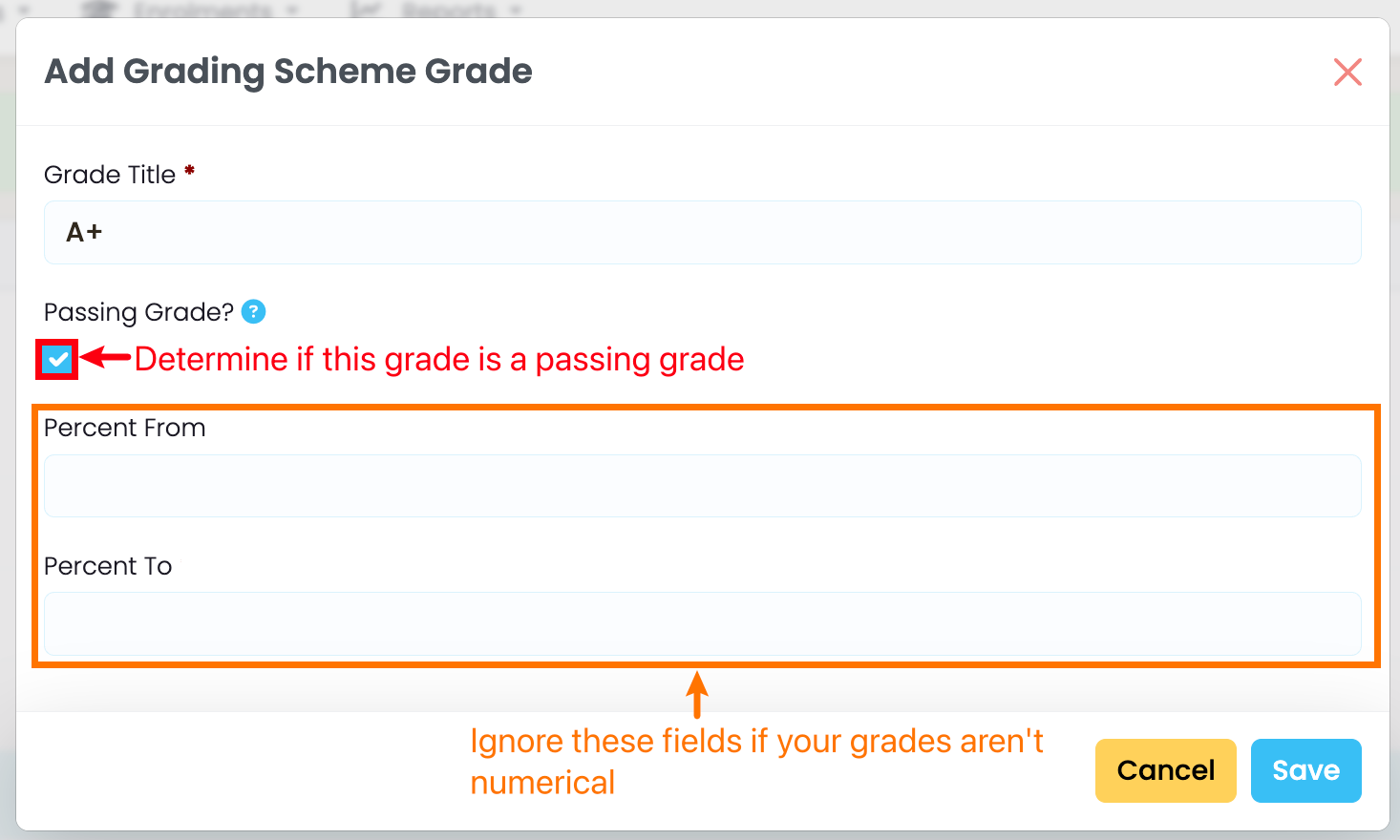1400x840 pixels.
Task: Click the Grade Title label
Action: [x=110, y=175]
